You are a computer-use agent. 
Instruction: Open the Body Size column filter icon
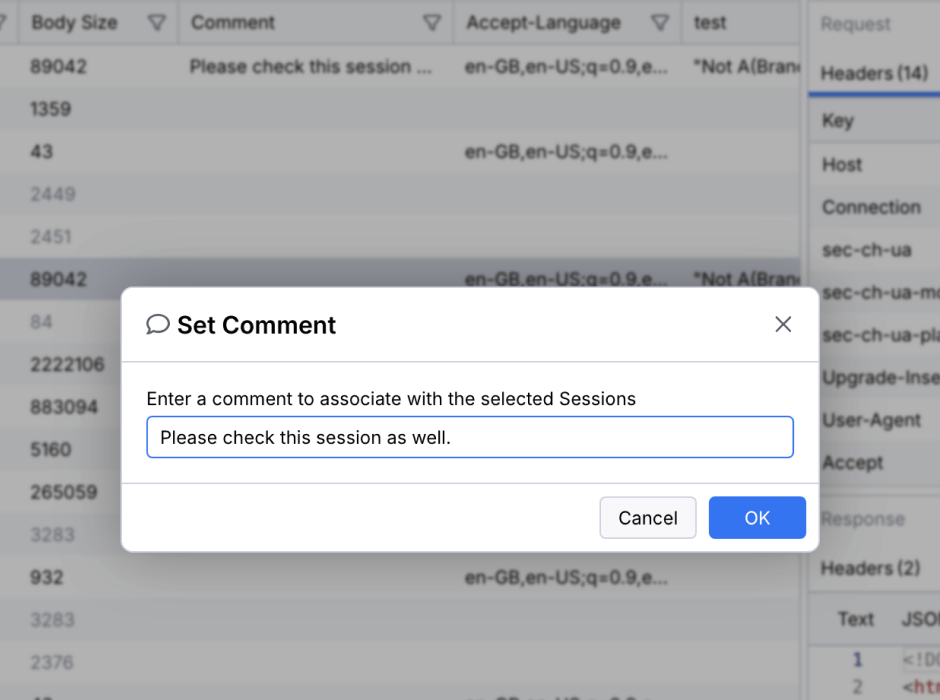[x=156, y=23]
